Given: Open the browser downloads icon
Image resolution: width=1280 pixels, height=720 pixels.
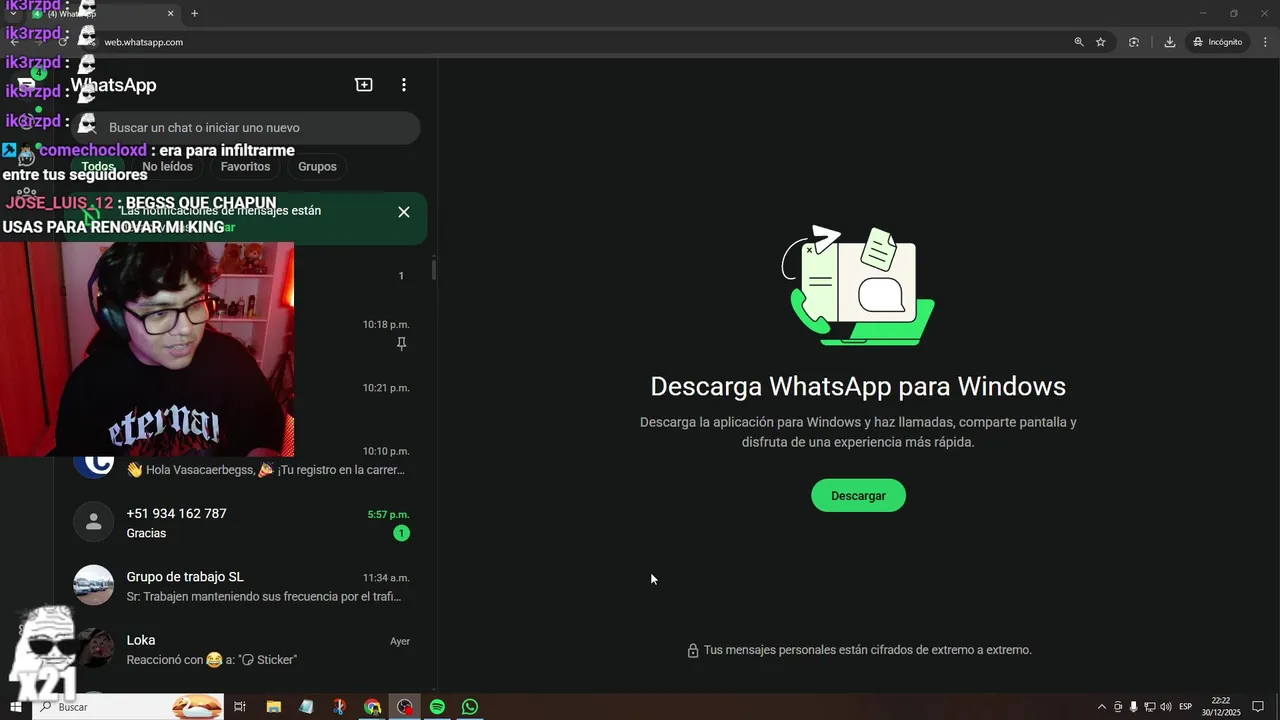Looking at the screenshot, I should (1170, 42).
